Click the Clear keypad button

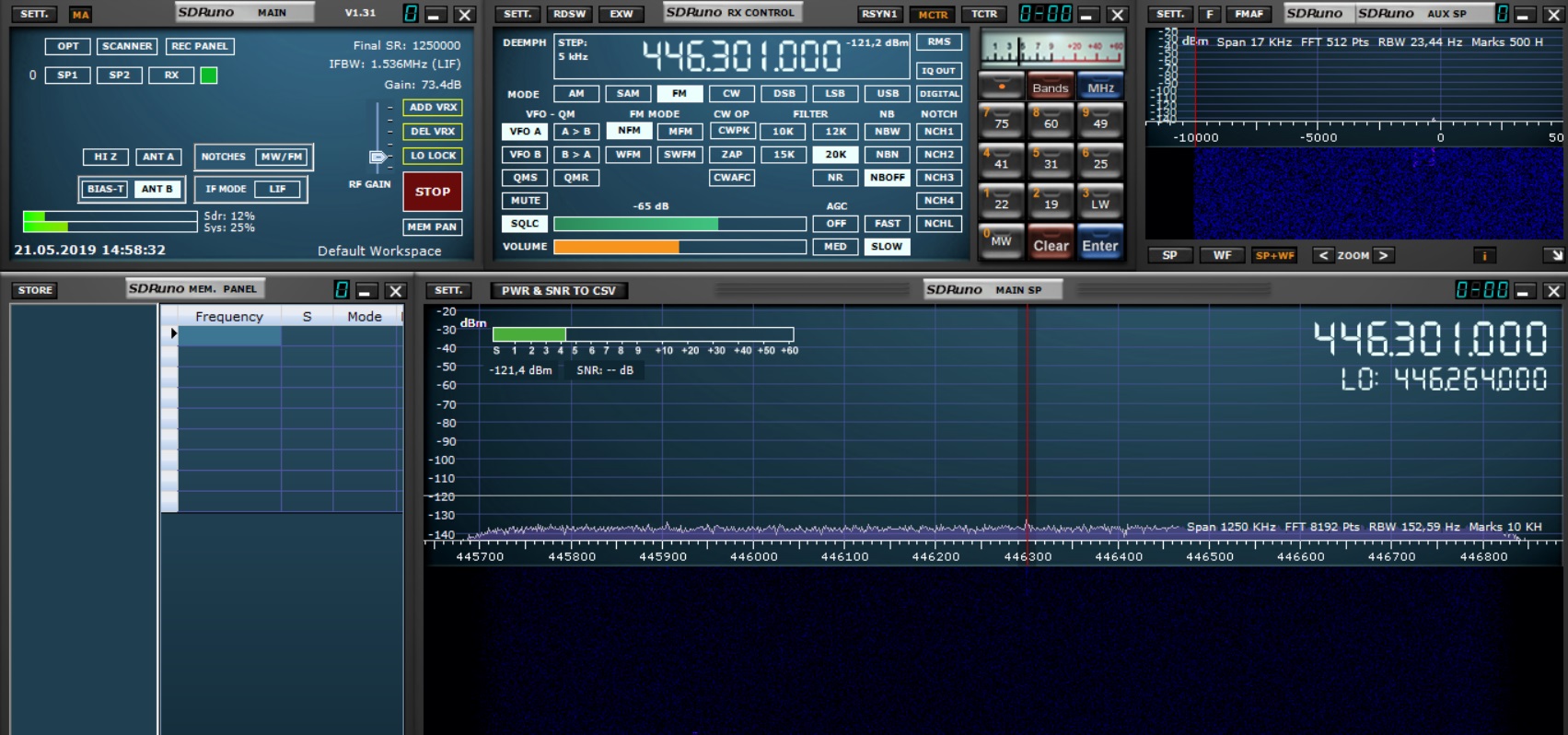(1051, 242)
